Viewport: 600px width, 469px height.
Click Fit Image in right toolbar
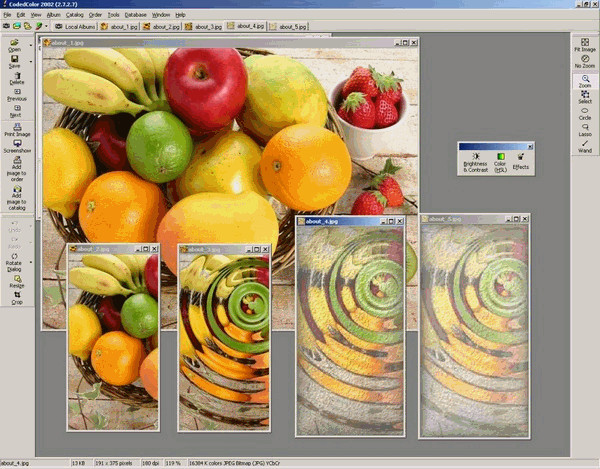pyautogui.click(x=585, y=45)
